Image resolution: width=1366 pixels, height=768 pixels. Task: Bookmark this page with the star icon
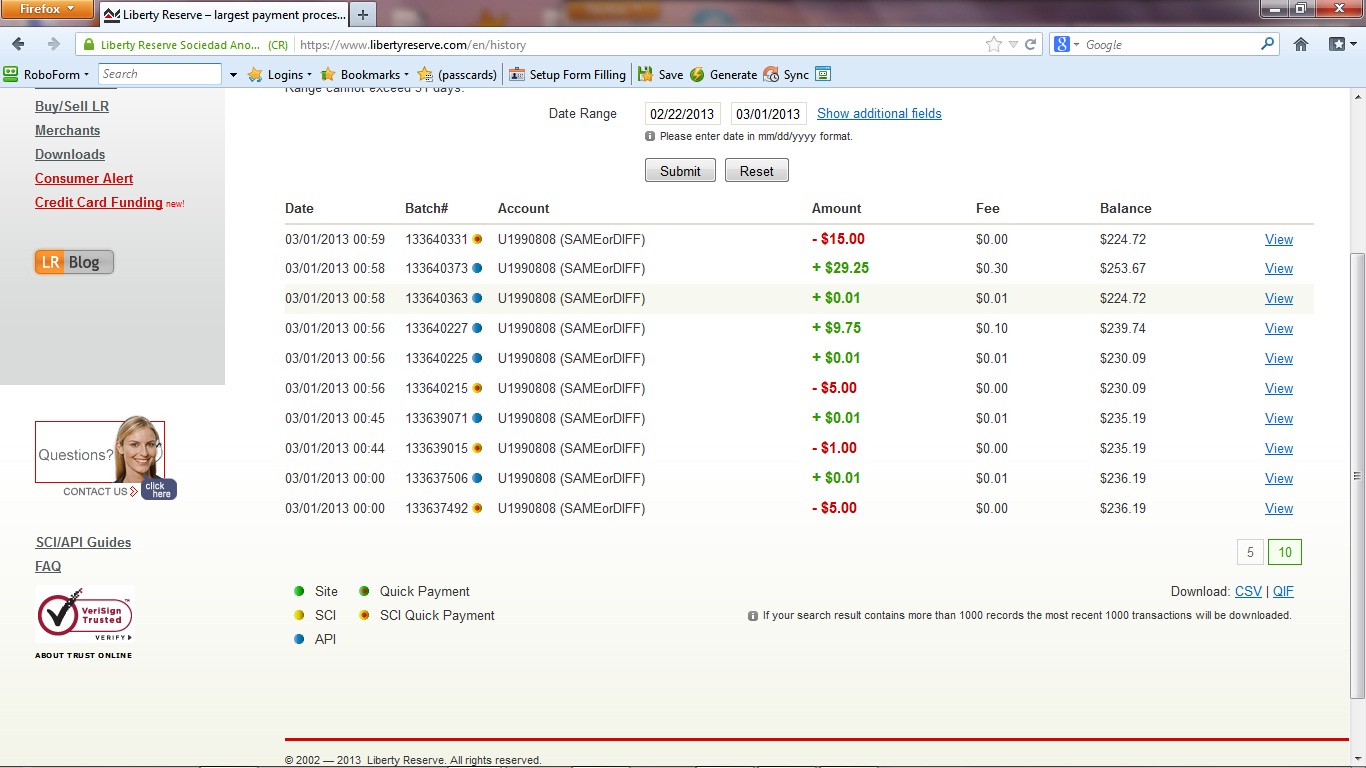993,44
